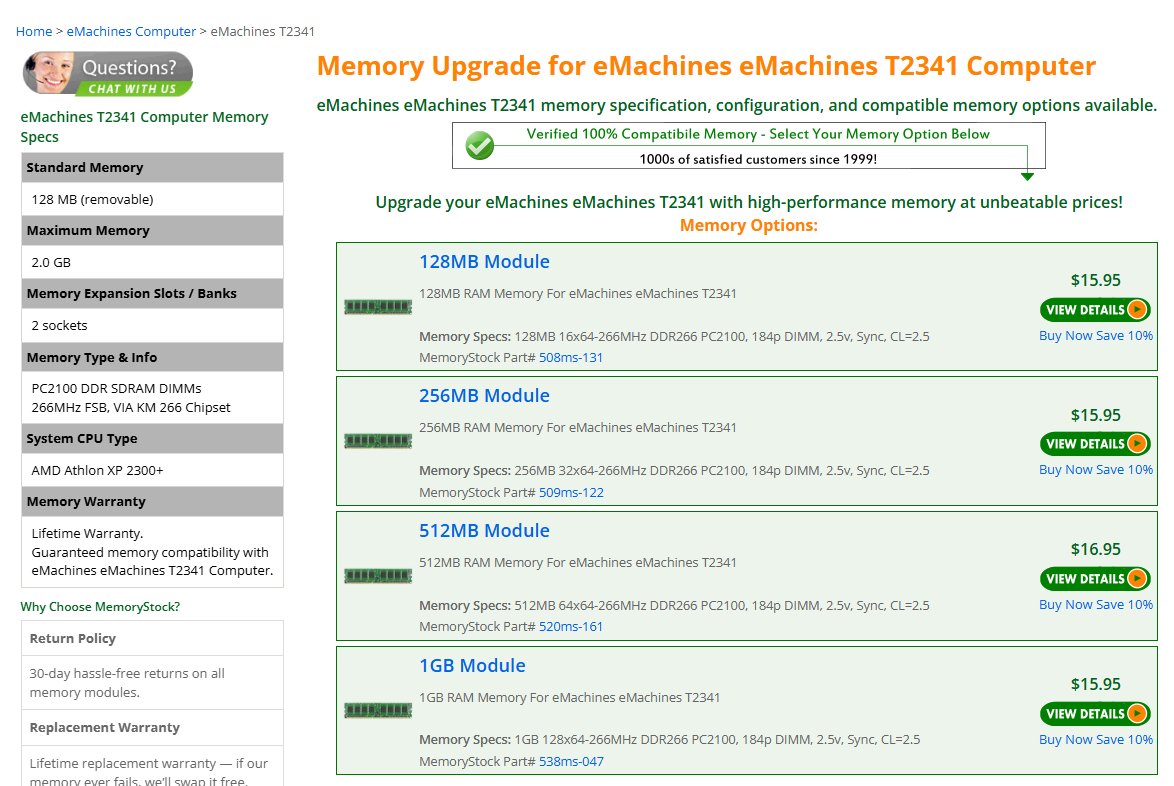Click the Memory Options: heading
The width and height of the screenshot is (1174, 786).
(x=749, y=225)
